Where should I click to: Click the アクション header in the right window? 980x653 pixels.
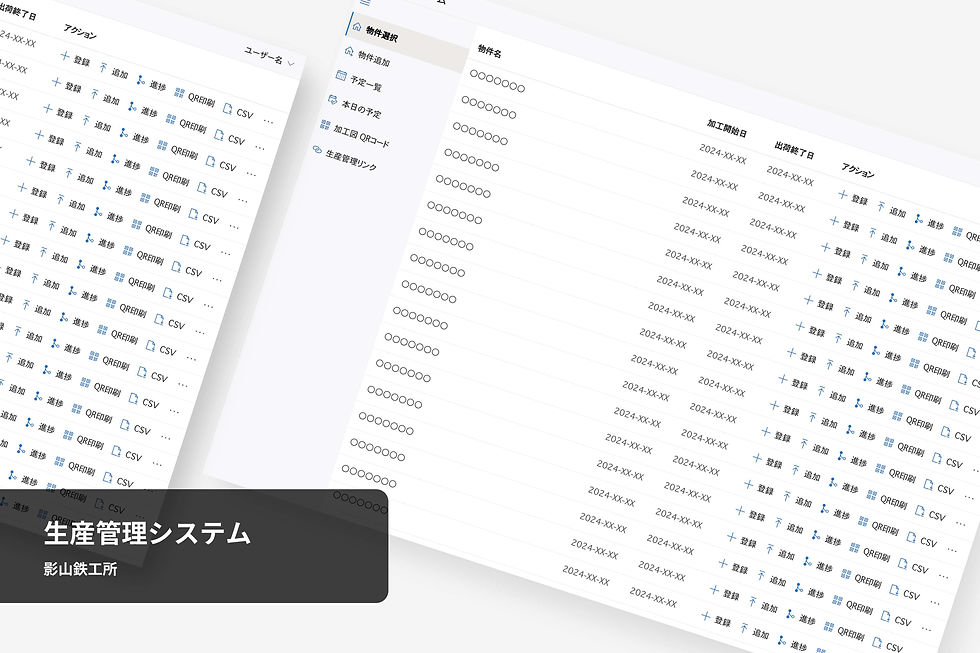point(858,169)
